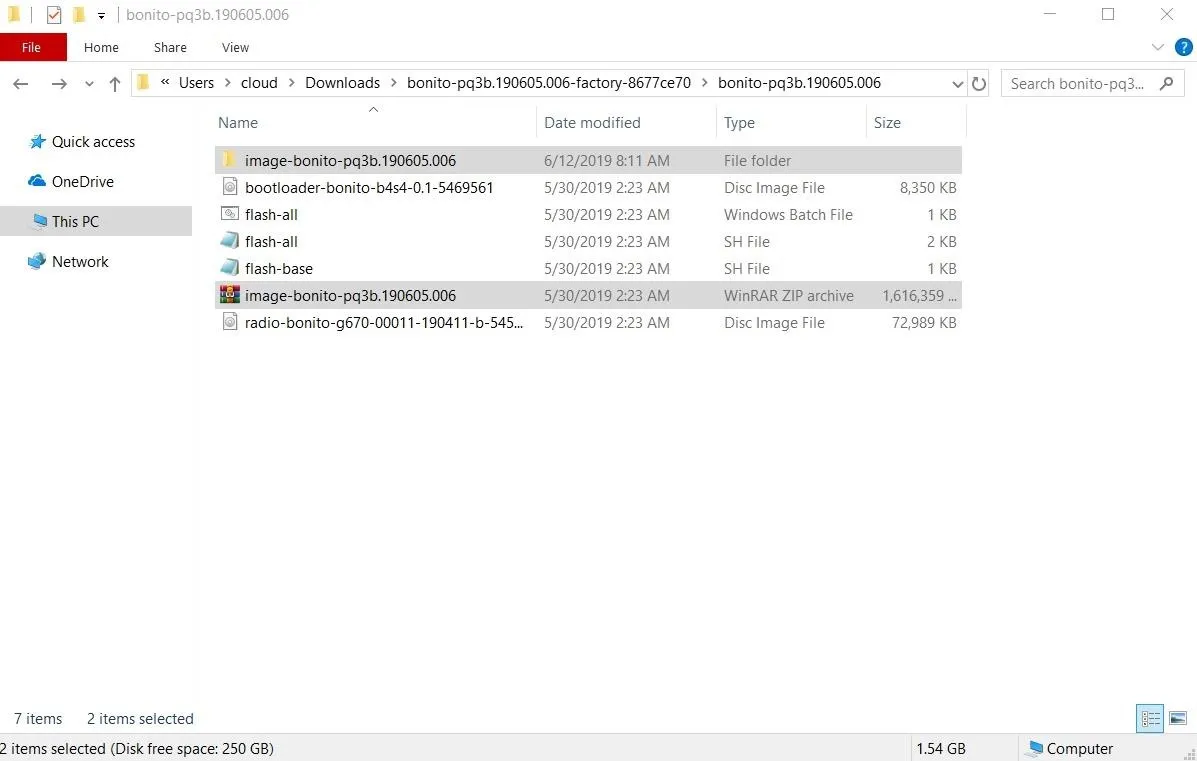Switch to Details view layout button
This screenshot has width=1197, height=761.
[x=1150, y=718]
